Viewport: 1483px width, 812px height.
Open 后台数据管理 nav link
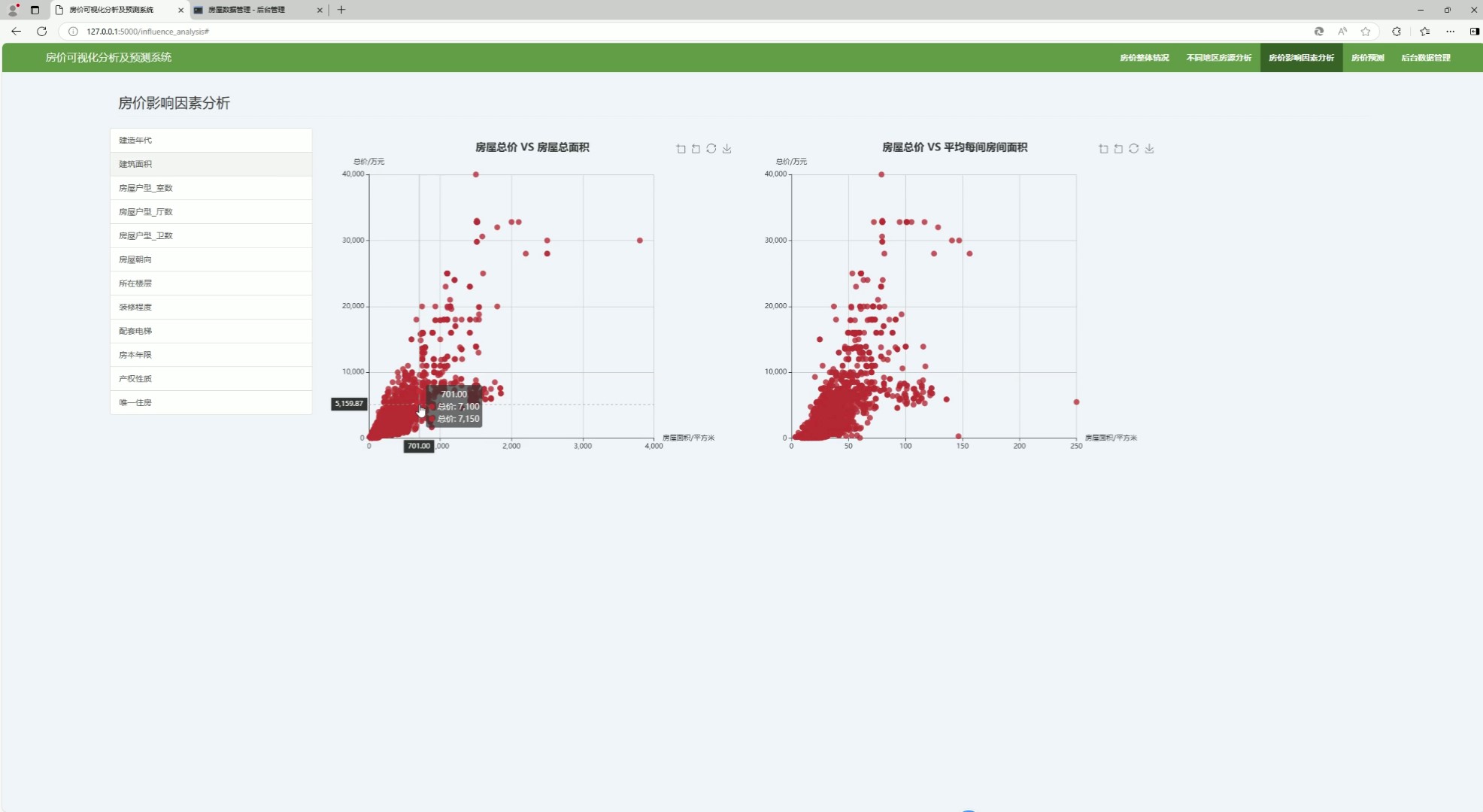coord(1425,58)
